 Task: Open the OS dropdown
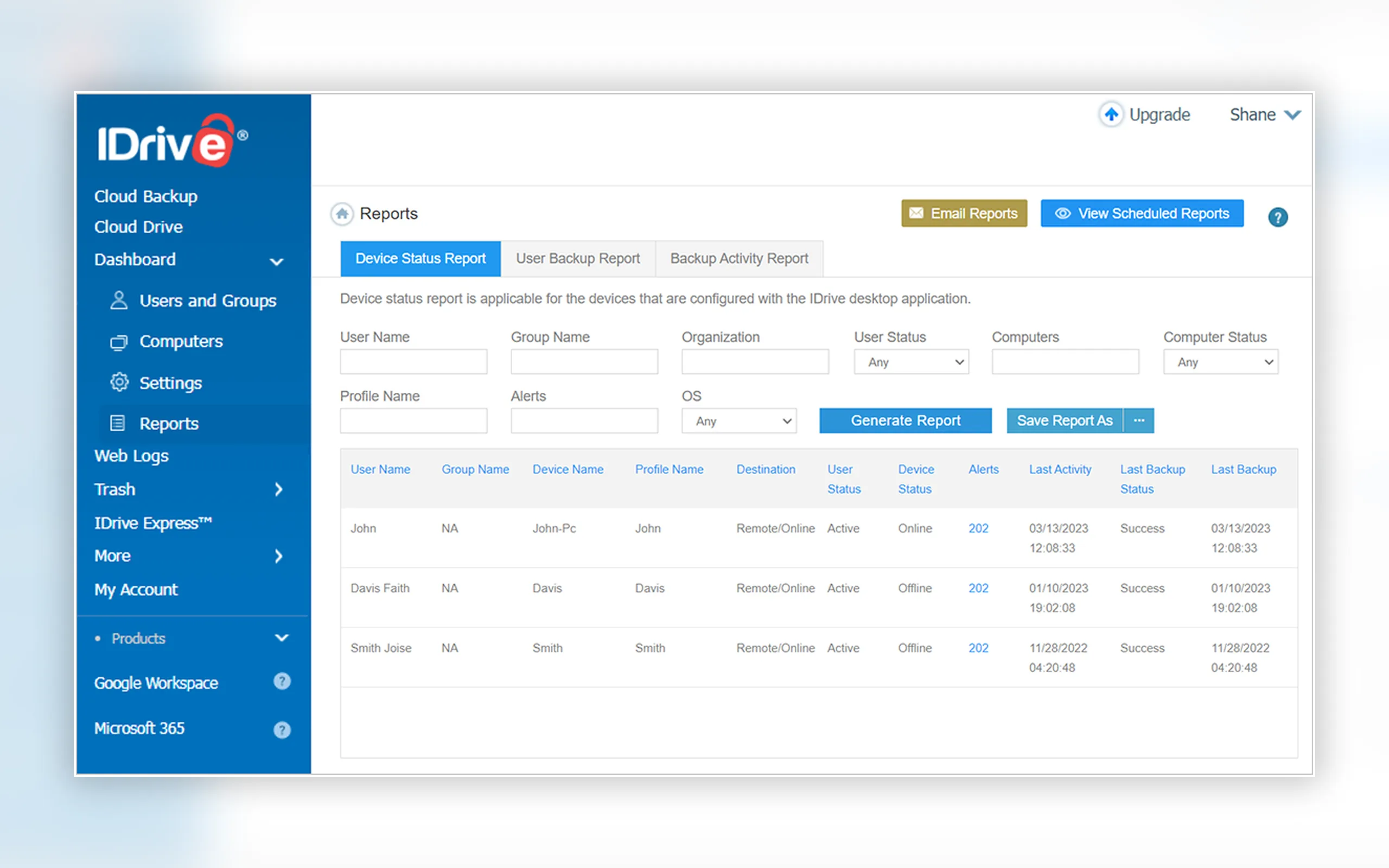click(740, 422)
